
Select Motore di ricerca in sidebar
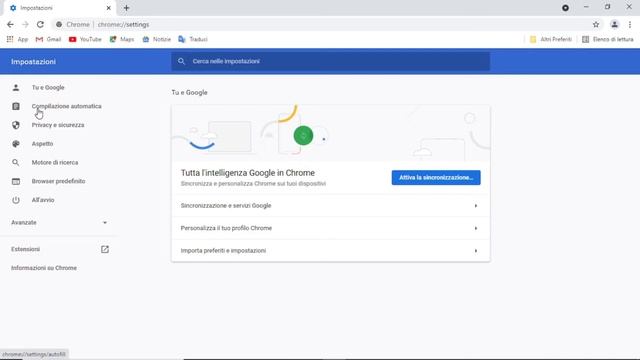tap(55, 162)
